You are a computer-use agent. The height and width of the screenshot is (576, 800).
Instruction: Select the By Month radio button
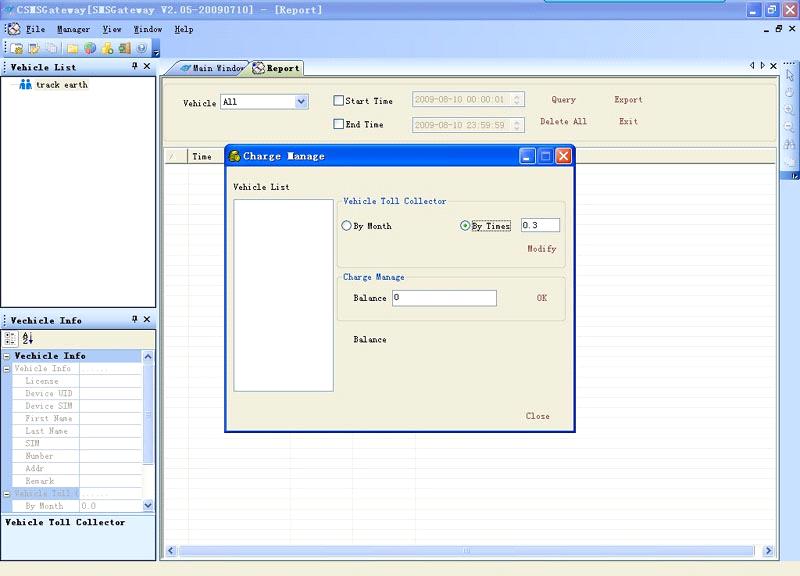347,226
